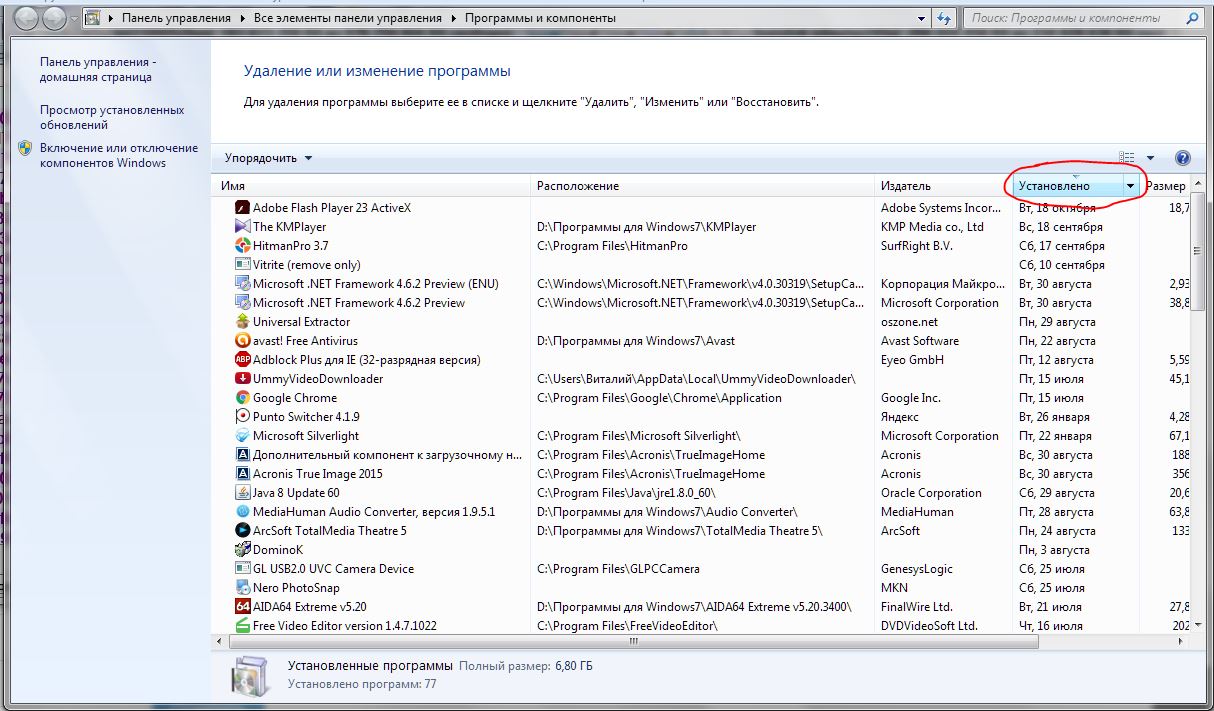
Task: Click the FinalWire Ltd. publisher cell
Action: (916, 607)
